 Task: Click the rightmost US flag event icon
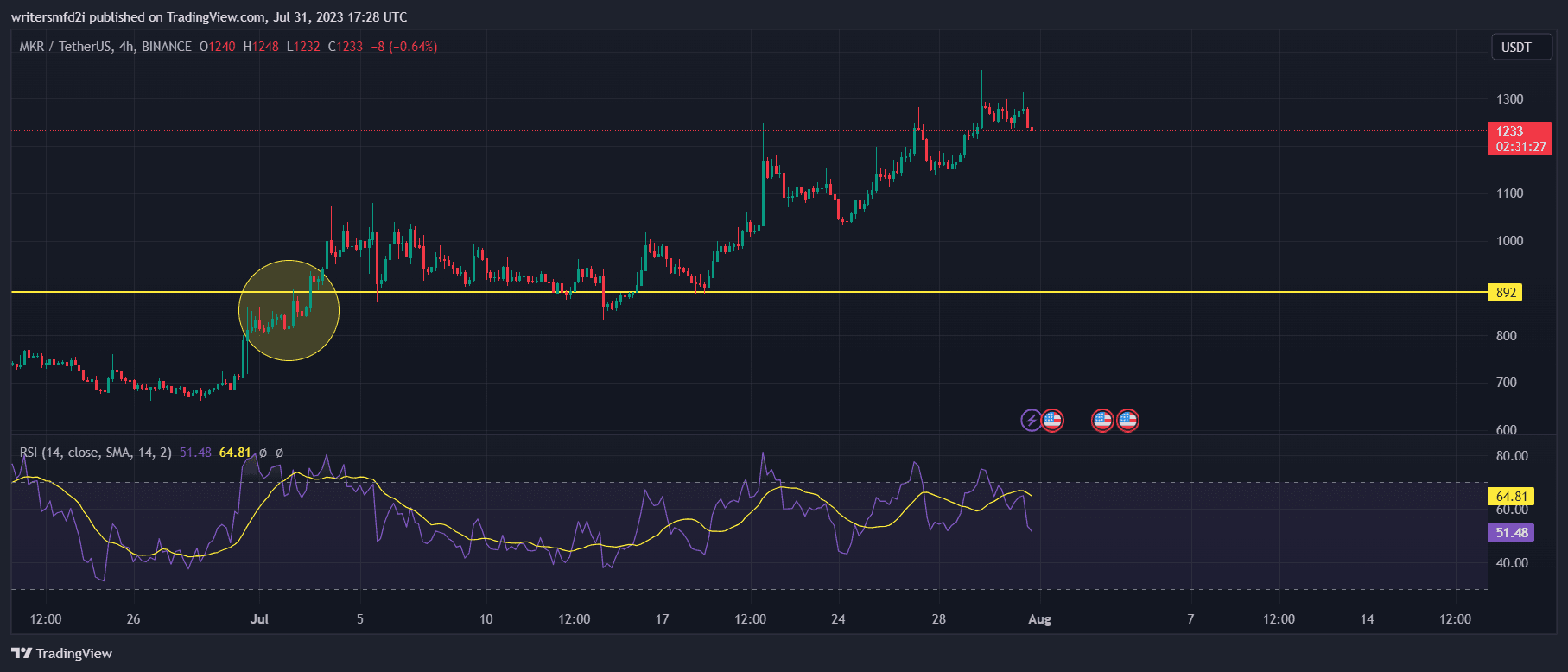click(1128, 421)
